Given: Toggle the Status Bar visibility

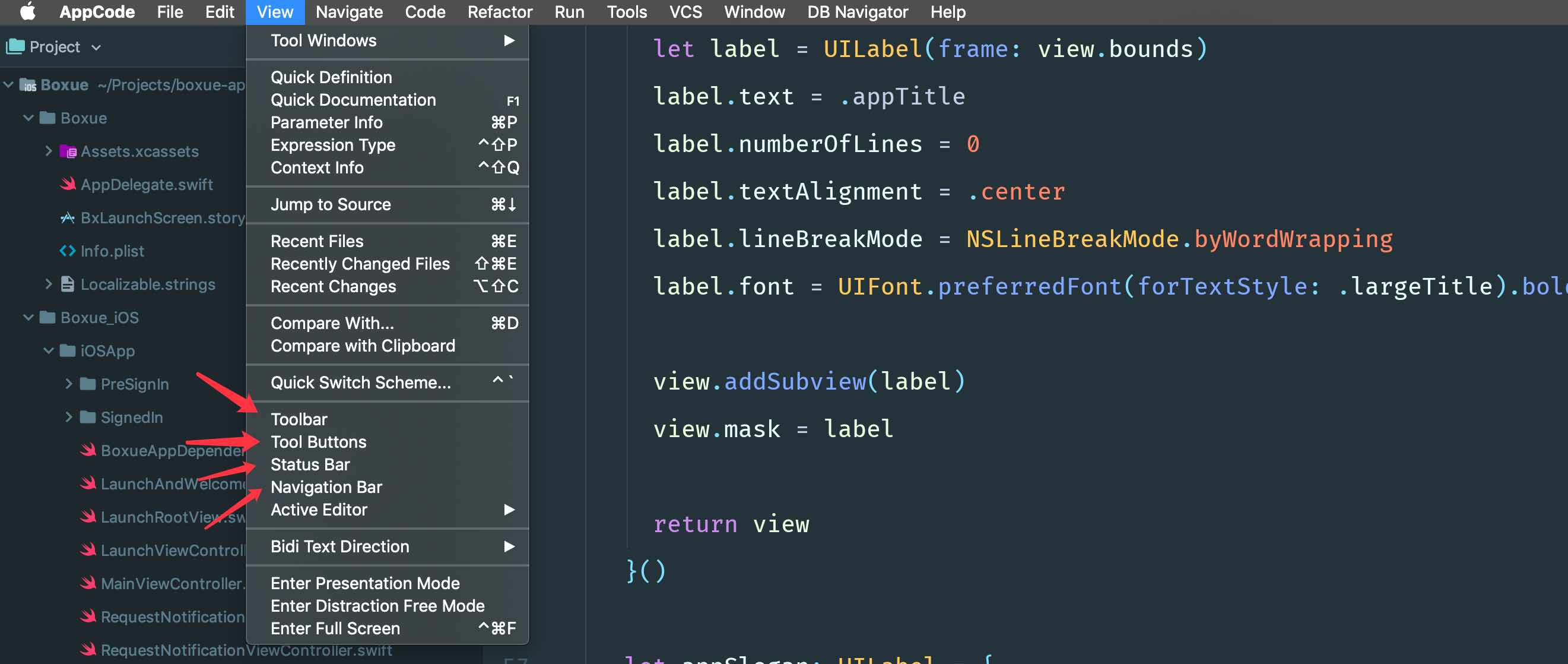Looking at the screenshot, I should [x=387, y=464].
